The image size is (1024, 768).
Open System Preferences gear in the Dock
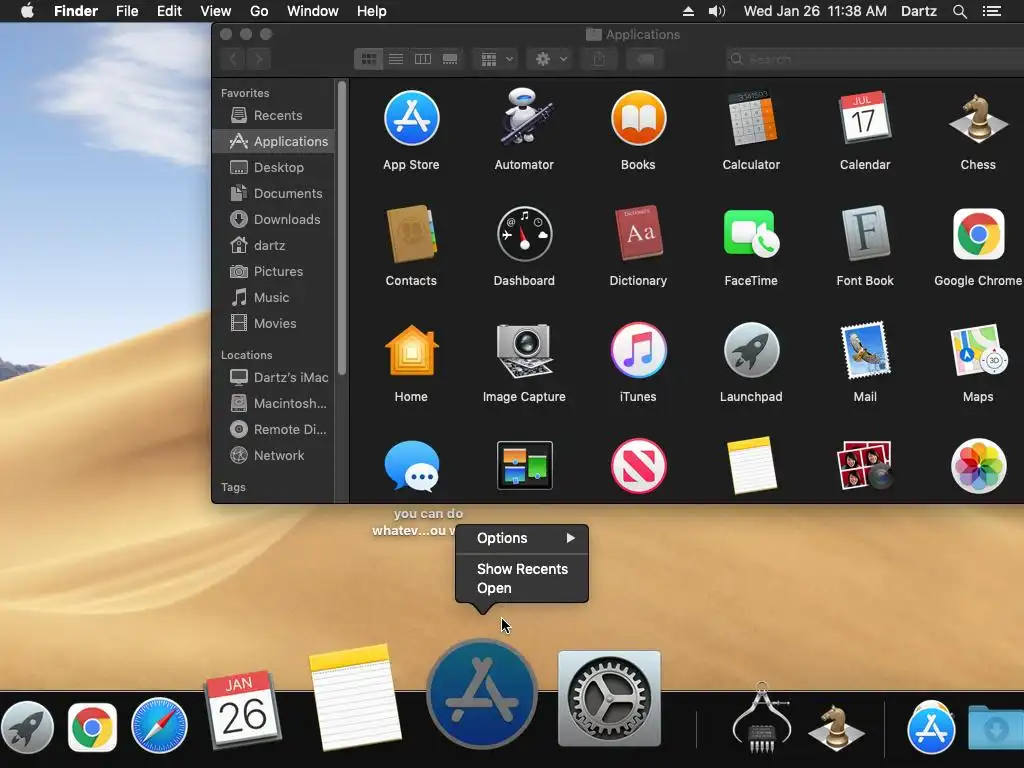coord(609,698)
